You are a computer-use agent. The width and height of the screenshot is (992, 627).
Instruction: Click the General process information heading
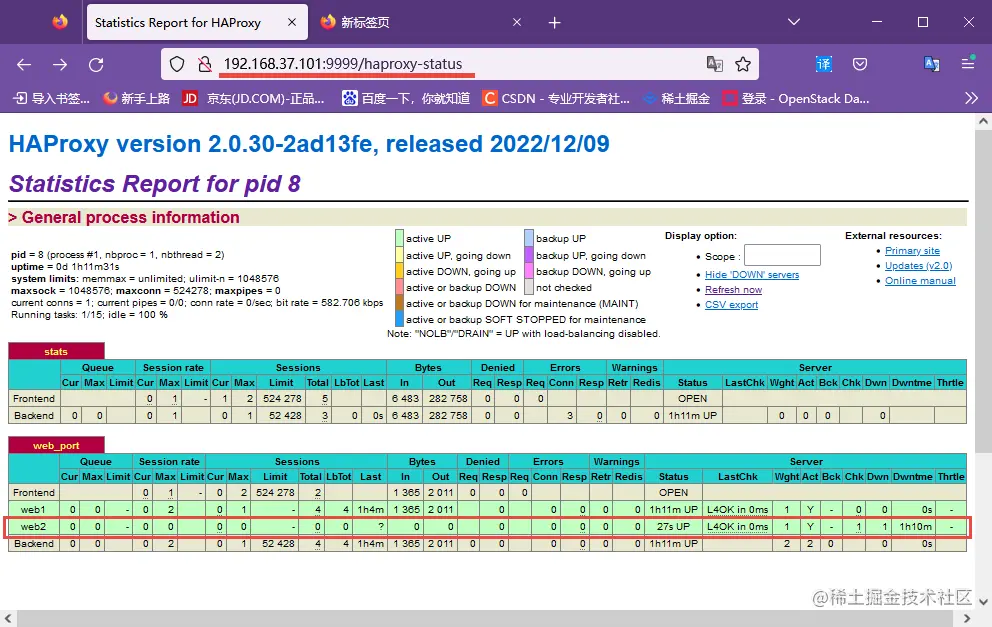tap(130, 217)
